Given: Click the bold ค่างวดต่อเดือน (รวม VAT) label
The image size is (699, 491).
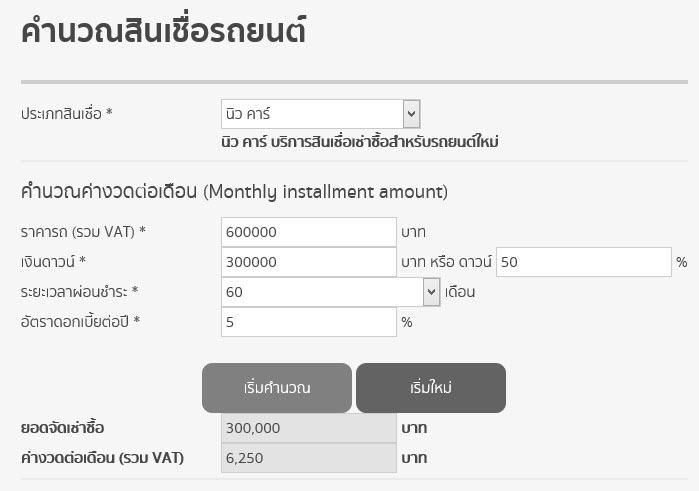Looking at the screenshot, I should 103,458.
